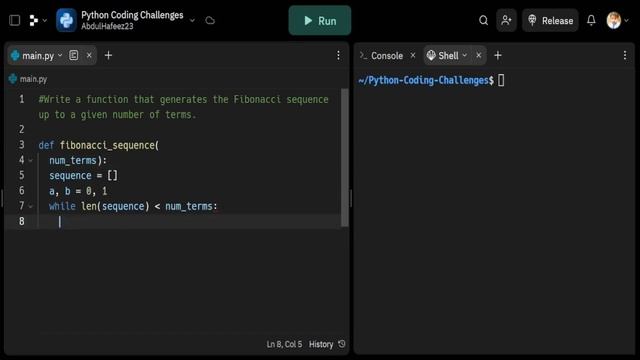640x360 pixels.
Task: Click the 'def fibonacci_sequence(' code line
Action: tap(98, 145)
